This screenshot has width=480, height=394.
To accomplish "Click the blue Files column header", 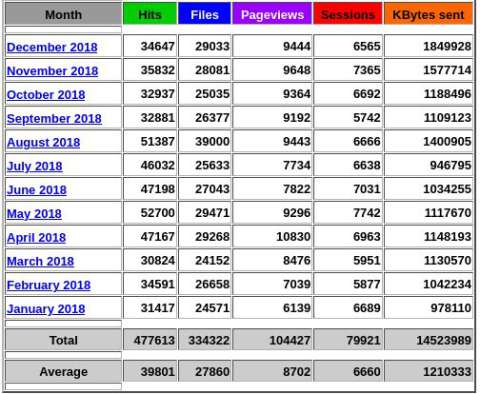I will [204, 14].
